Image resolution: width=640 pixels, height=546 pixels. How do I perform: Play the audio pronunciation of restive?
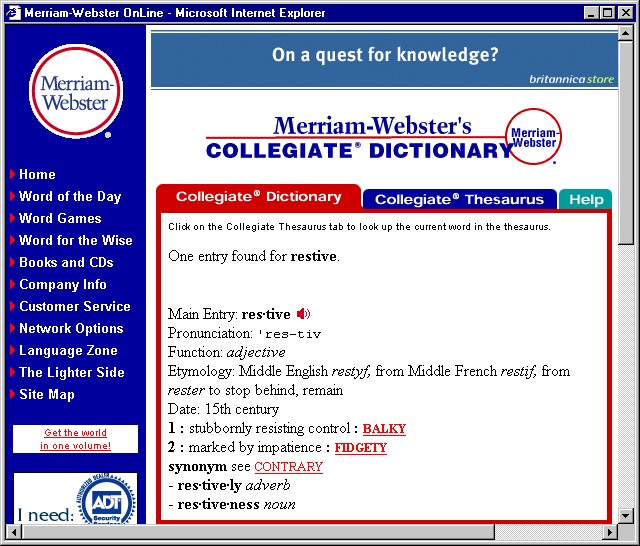(x=303, y=314)
